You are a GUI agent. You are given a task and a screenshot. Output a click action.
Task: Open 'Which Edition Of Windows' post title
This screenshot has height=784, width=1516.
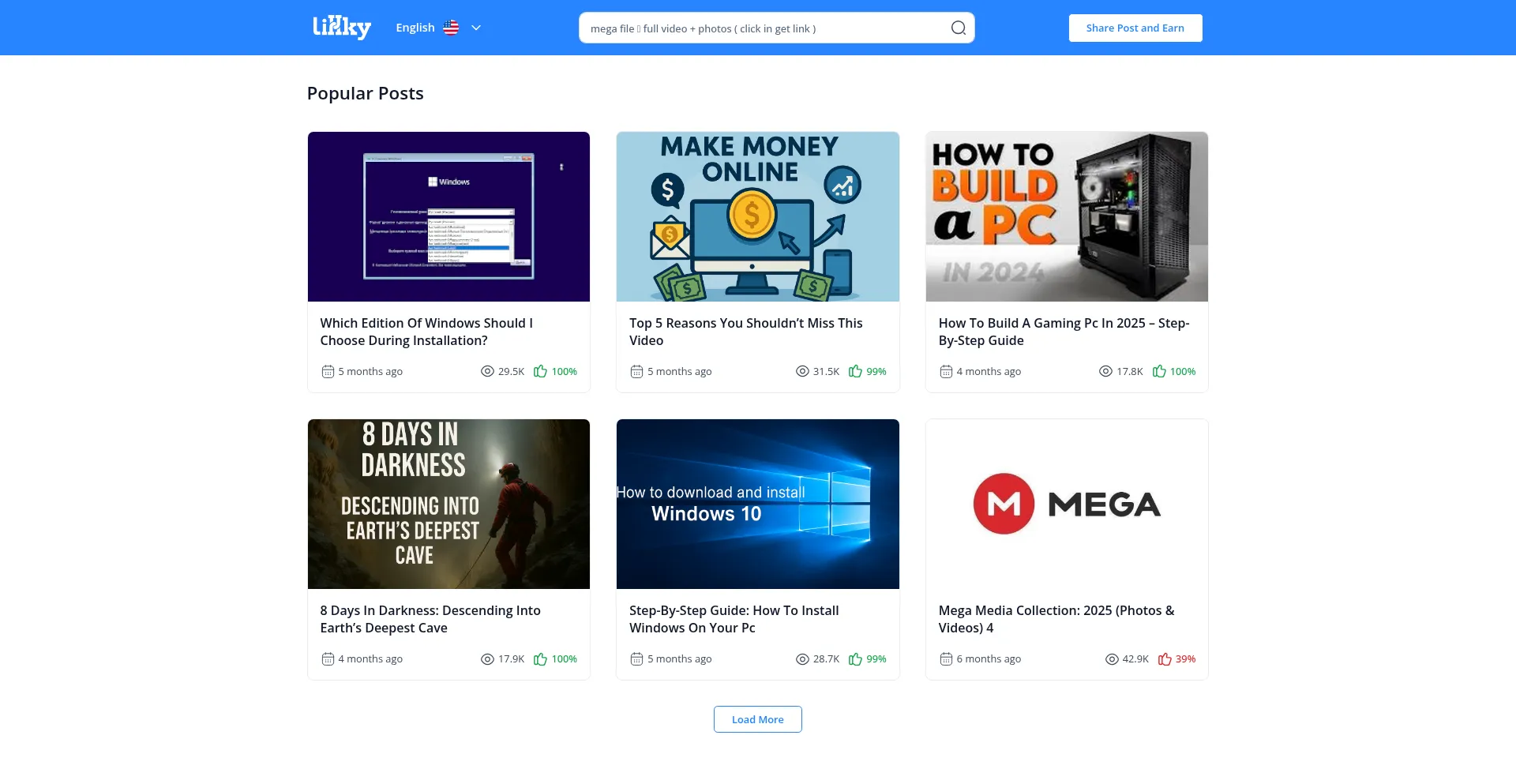[x=426, y=332]
